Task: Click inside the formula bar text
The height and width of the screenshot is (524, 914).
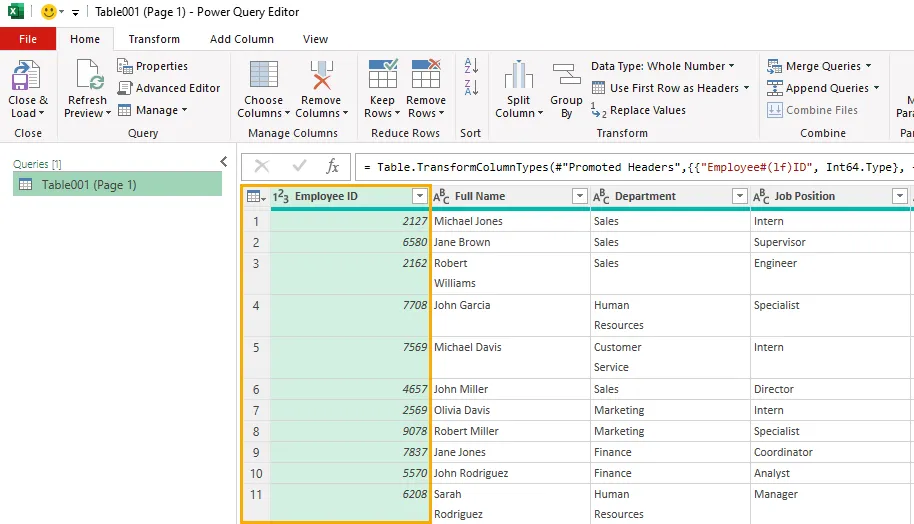Action: 635,167
